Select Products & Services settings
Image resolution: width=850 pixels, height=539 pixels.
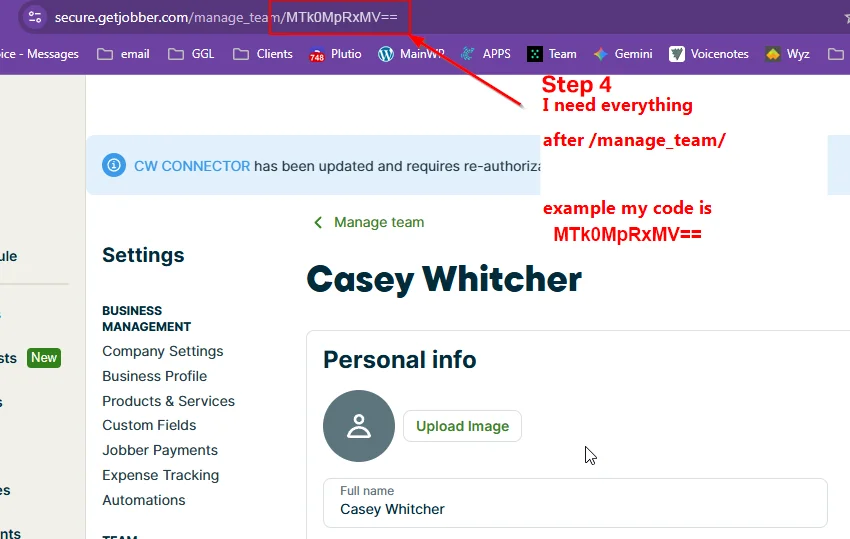(168, 401)
